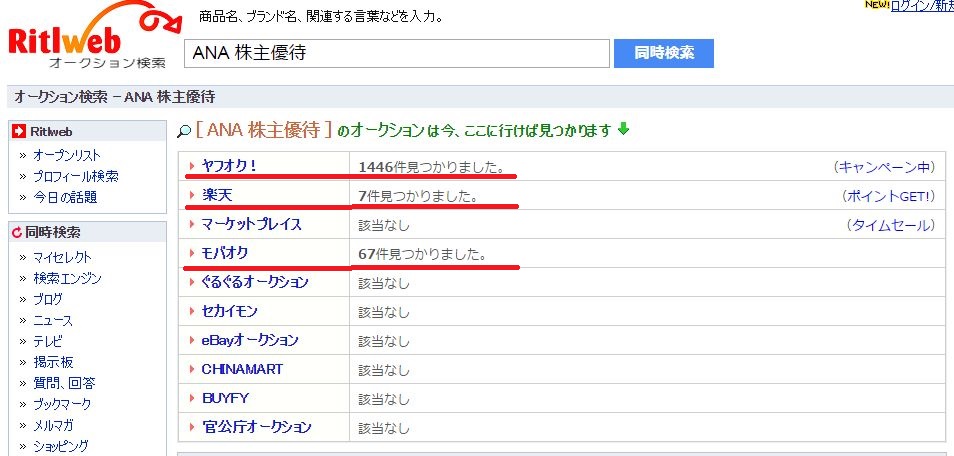Click the オークション検索 - ANA 株主優待 heading

[114, 97]
